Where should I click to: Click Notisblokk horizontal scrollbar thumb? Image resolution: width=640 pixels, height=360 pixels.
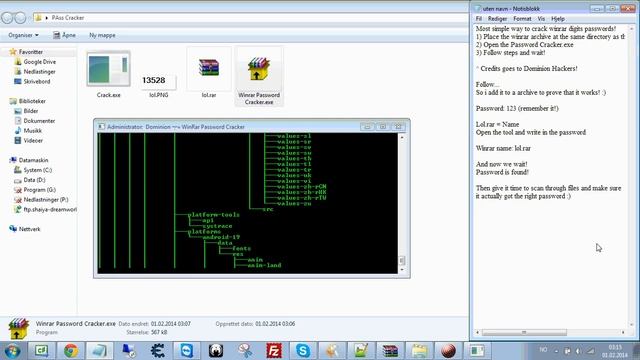(x=524, y=332)
